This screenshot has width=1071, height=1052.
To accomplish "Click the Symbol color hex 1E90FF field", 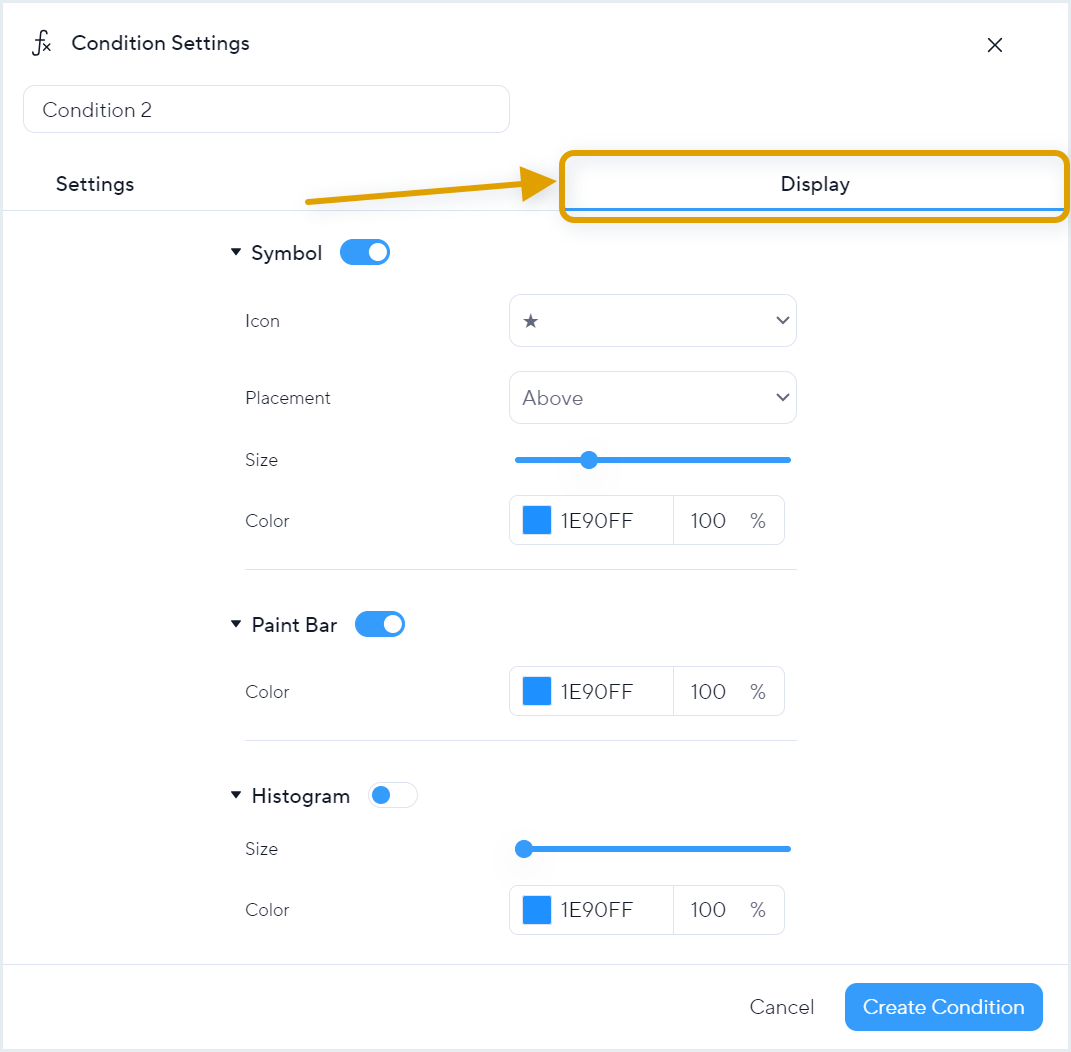I will click(x=597, y=521).
